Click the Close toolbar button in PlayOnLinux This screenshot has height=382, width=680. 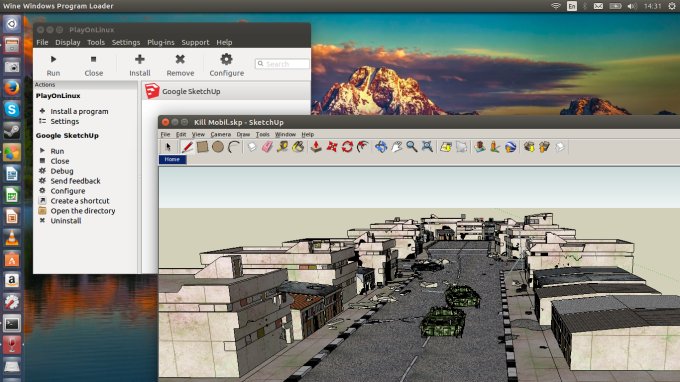coord(94,65)
